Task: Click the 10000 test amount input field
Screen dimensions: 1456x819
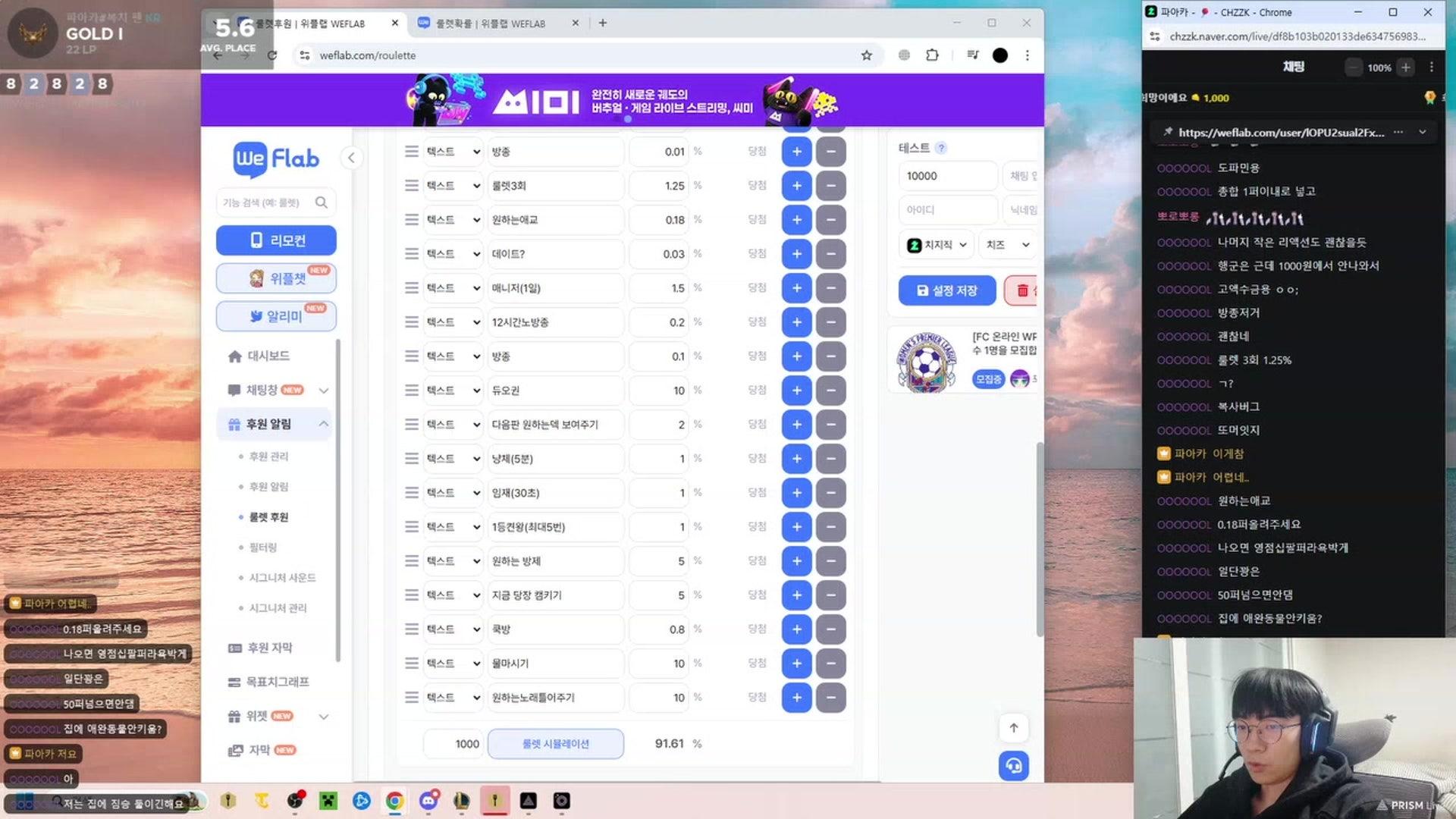Action: click(947, 175)
